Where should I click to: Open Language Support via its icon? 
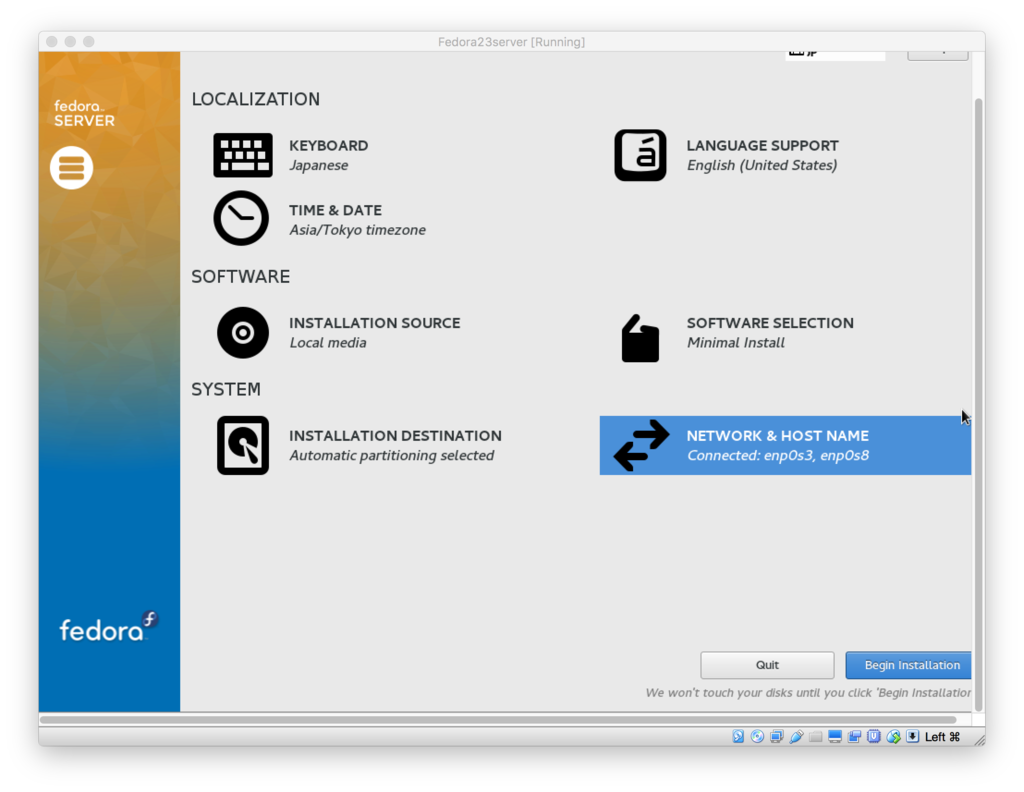640,155
